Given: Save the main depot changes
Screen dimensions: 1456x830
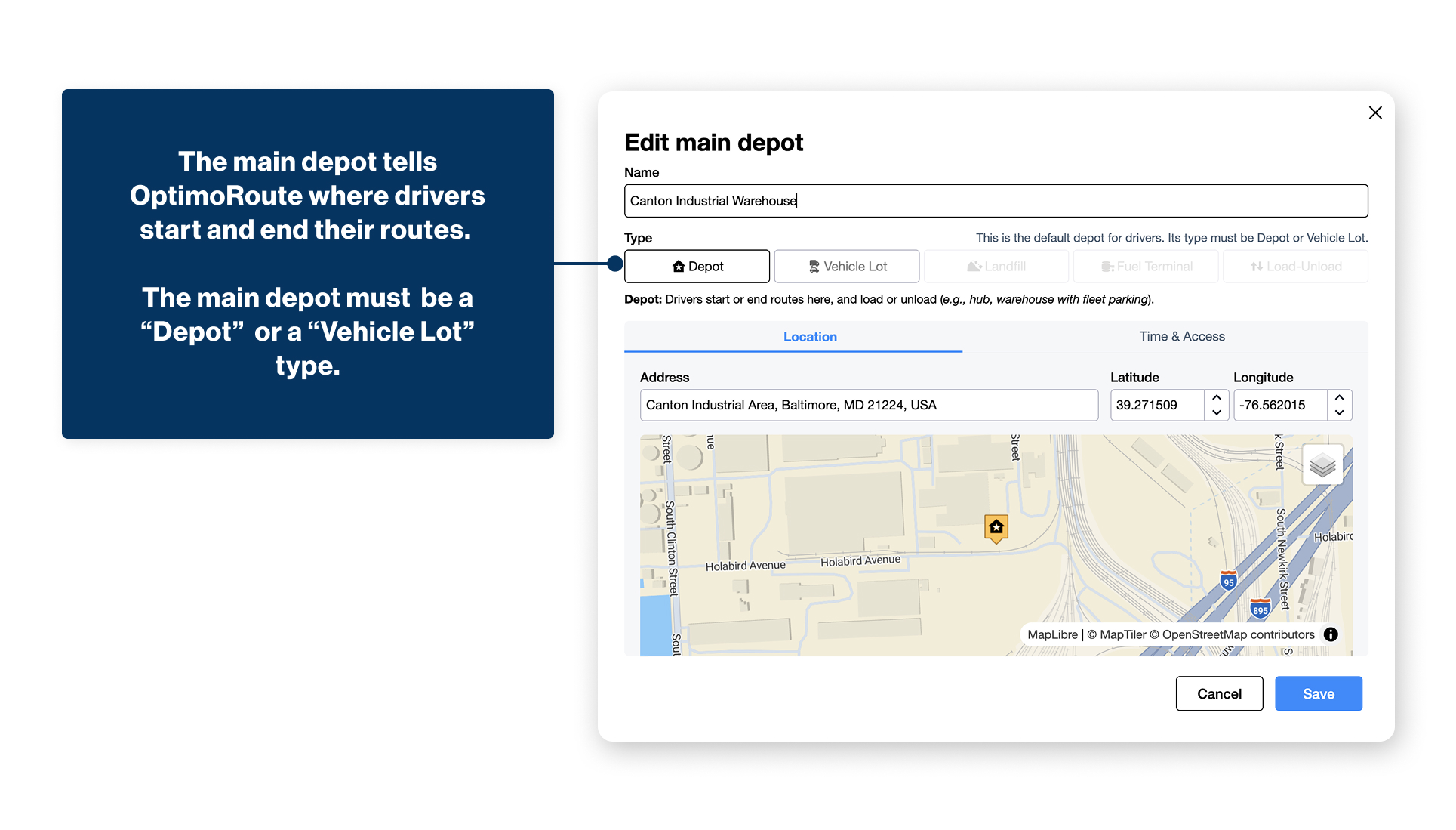Looking at the screenshot, I should pyautogui.click(x=1318, y=693).
